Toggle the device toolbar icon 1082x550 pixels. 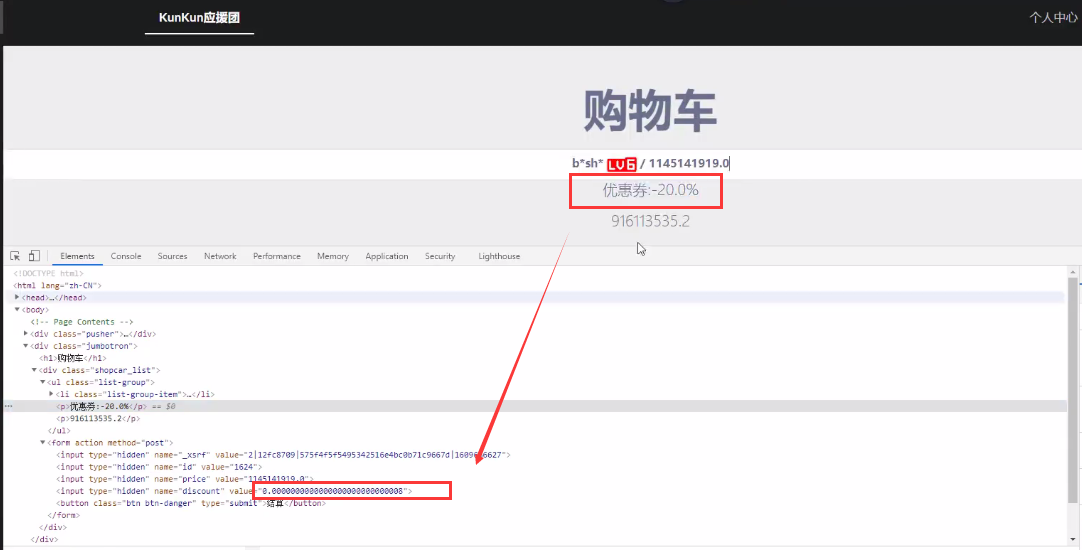33,256
